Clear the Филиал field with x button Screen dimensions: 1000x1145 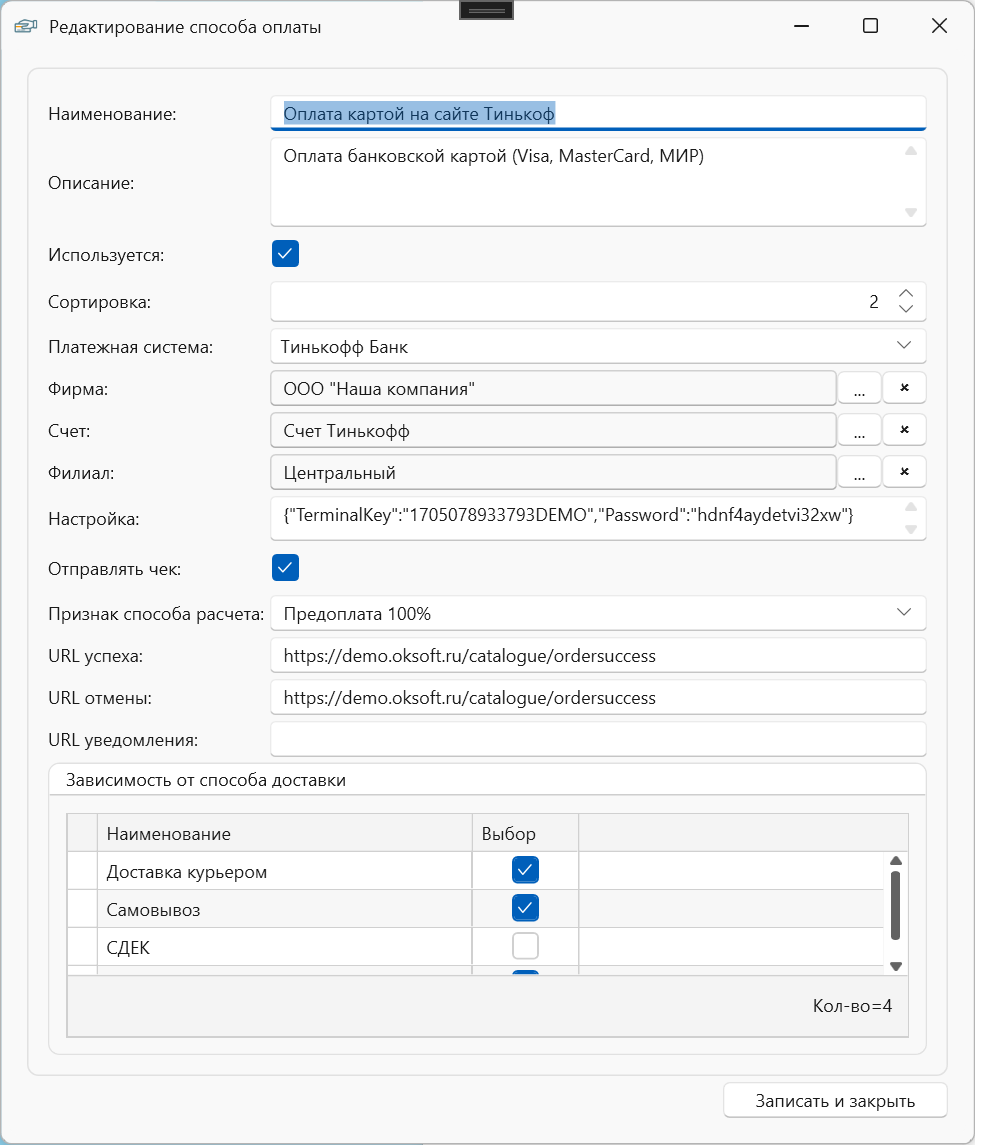(x=904, y=472)
